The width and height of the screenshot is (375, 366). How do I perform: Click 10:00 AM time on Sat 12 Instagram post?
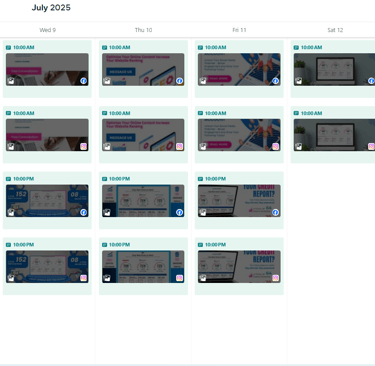pyautogui.click(x=311, y=113)
